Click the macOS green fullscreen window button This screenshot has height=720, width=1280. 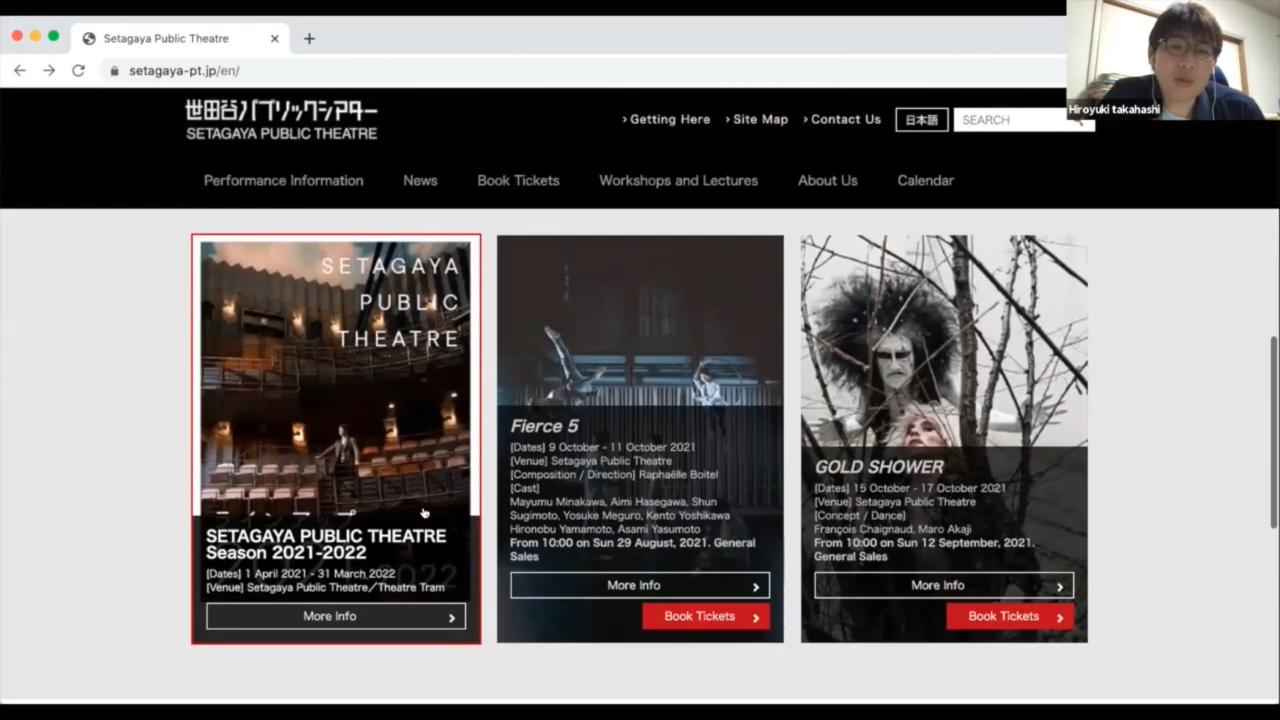[53, 36]
